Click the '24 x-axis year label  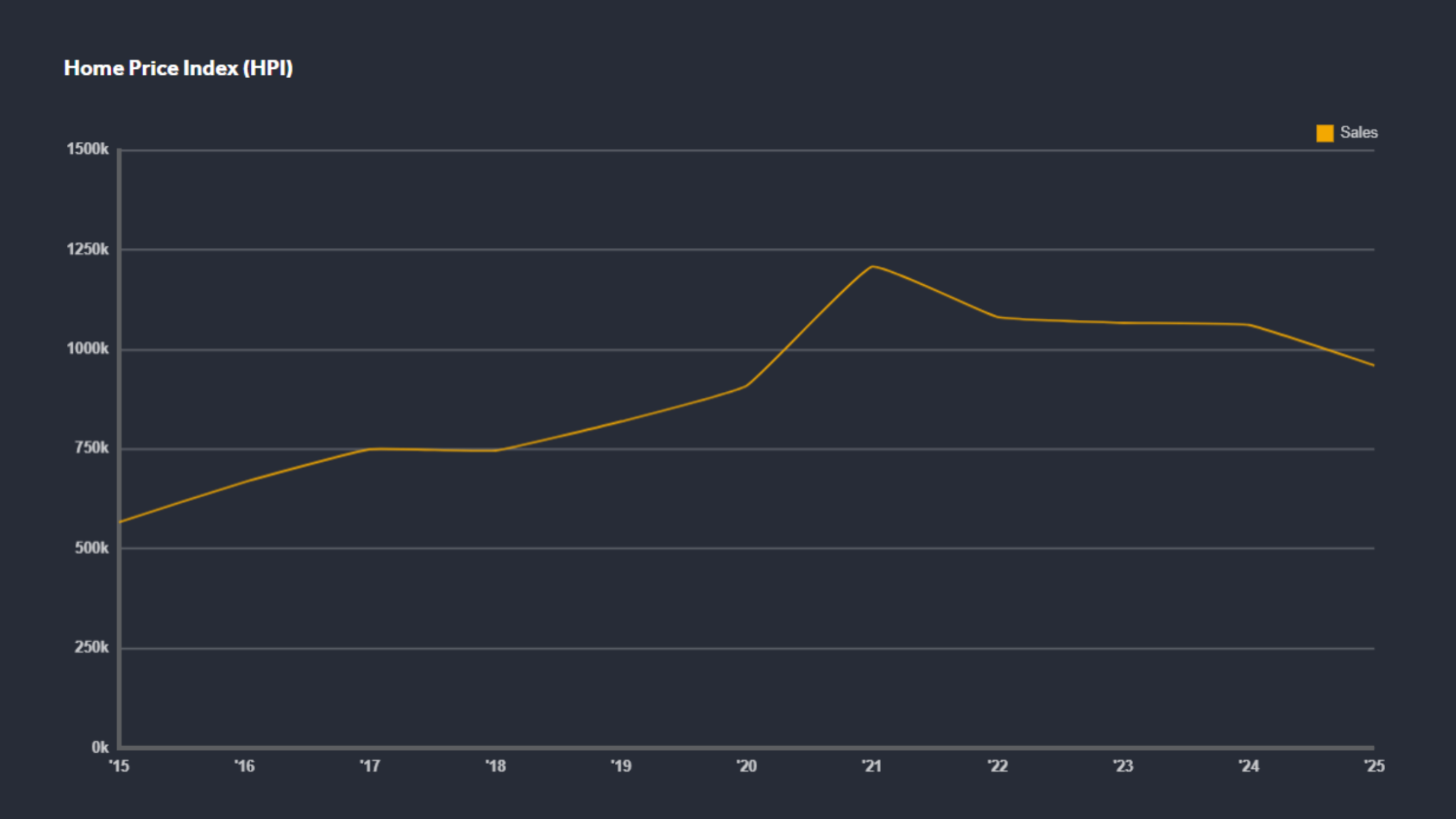pyautogui.click(x=1249, y=766)
